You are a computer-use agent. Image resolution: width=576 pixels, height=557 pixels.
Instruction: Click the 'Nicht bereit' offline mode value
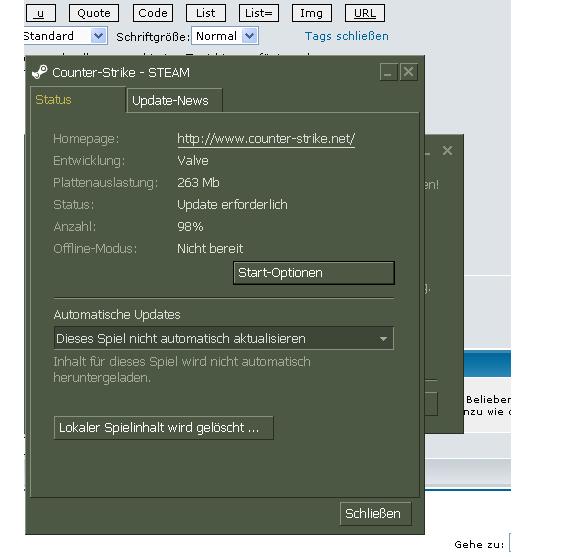(x=210, y=249)
